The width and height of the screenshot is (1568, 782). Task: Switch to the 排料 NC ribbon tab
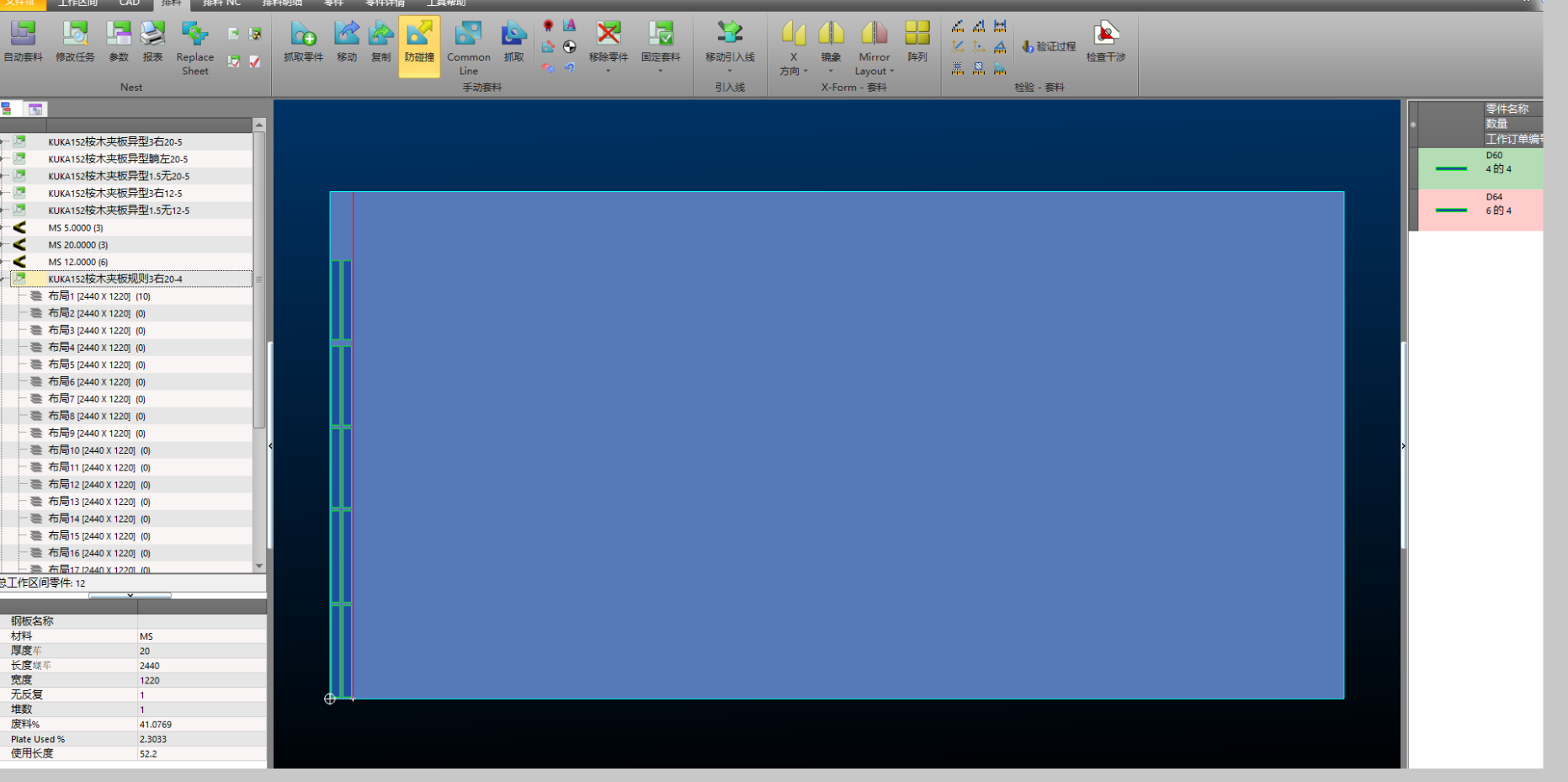click(x=221, y=3)
